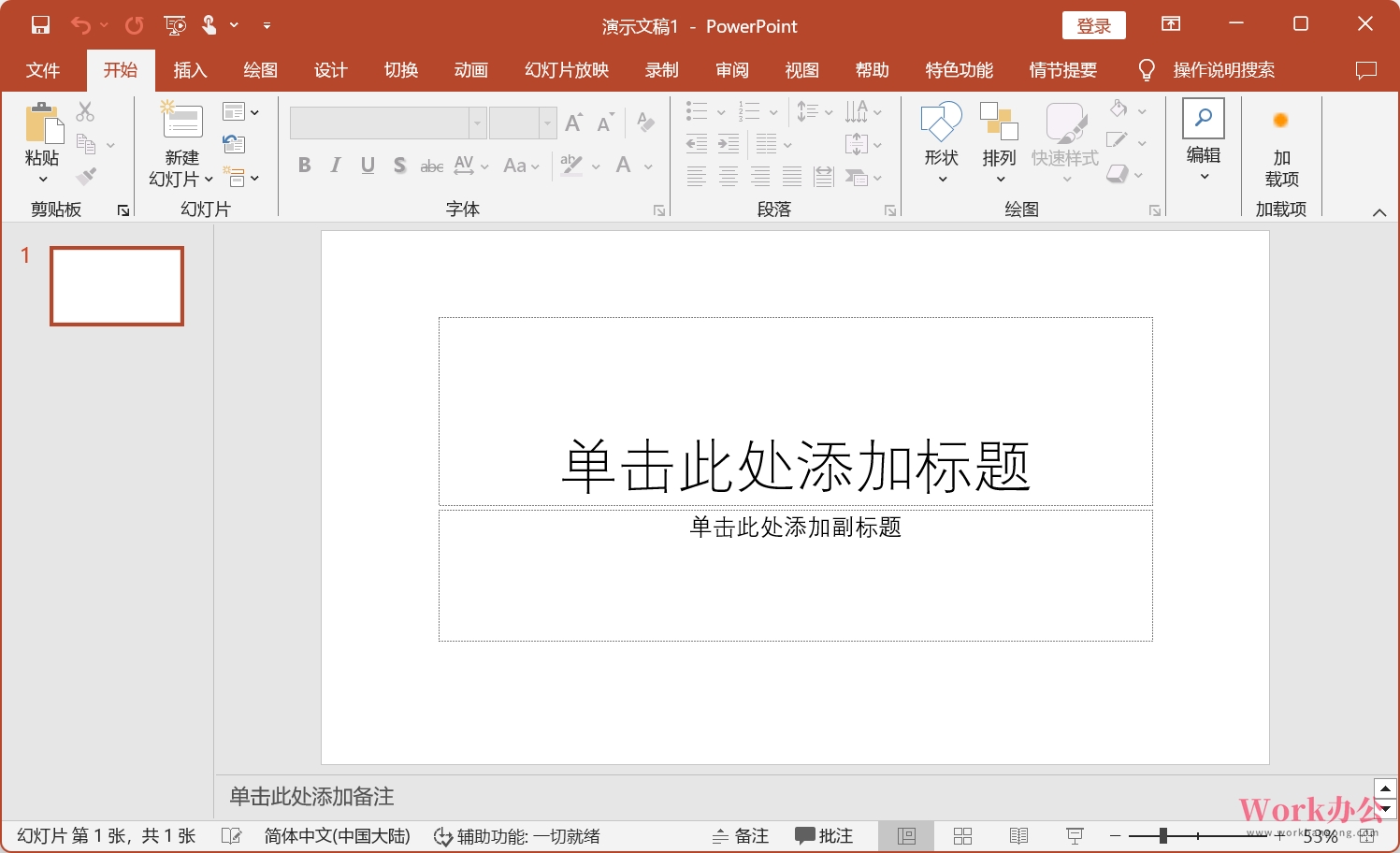Open Quick Styles (快速样式)
The height and width of the screenshot is (853, 1400).
1065,142
